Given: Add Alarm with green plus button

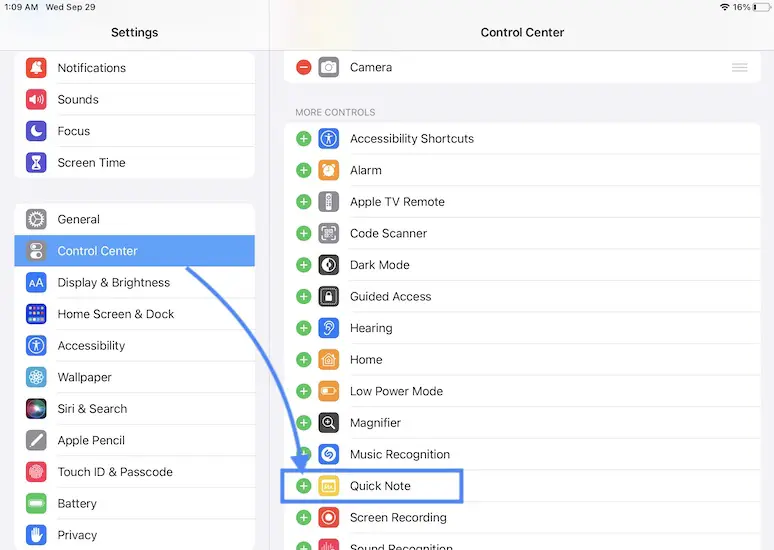Looking at the screenshot, I should [304, 170].
